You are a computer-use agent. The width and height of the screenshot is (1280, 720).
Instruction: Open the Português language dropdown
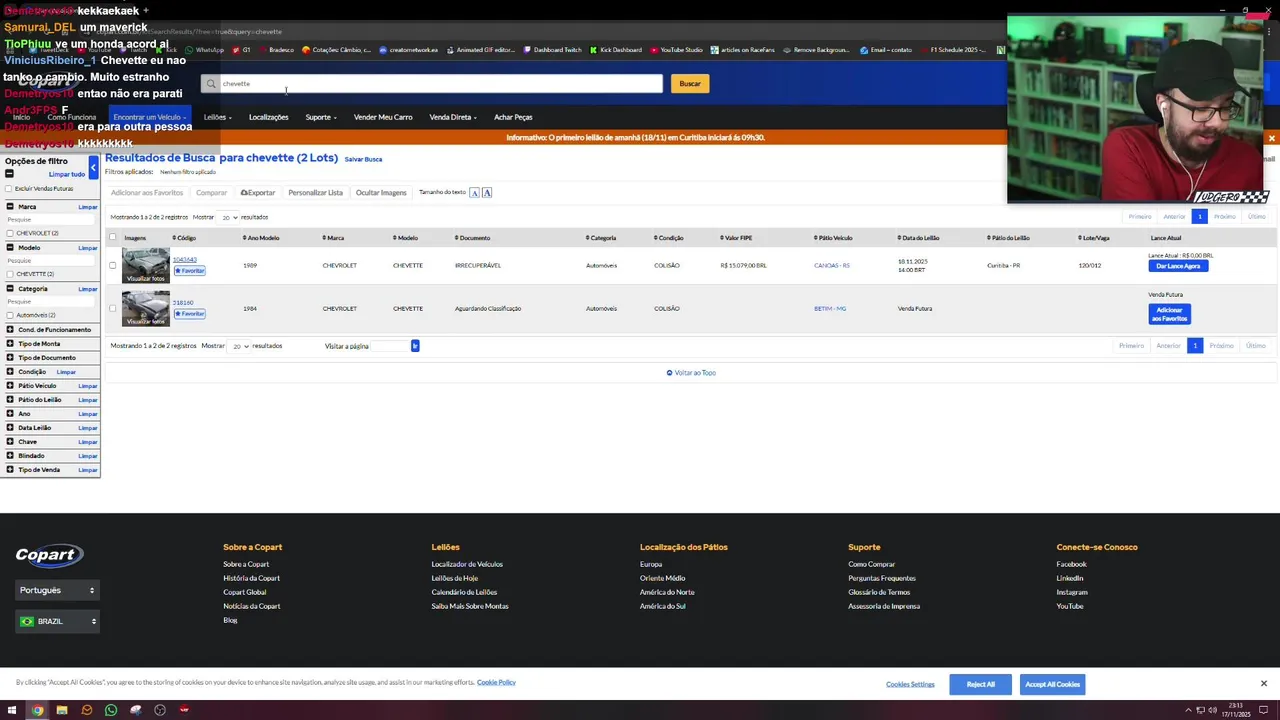click(x=57, y=591)
